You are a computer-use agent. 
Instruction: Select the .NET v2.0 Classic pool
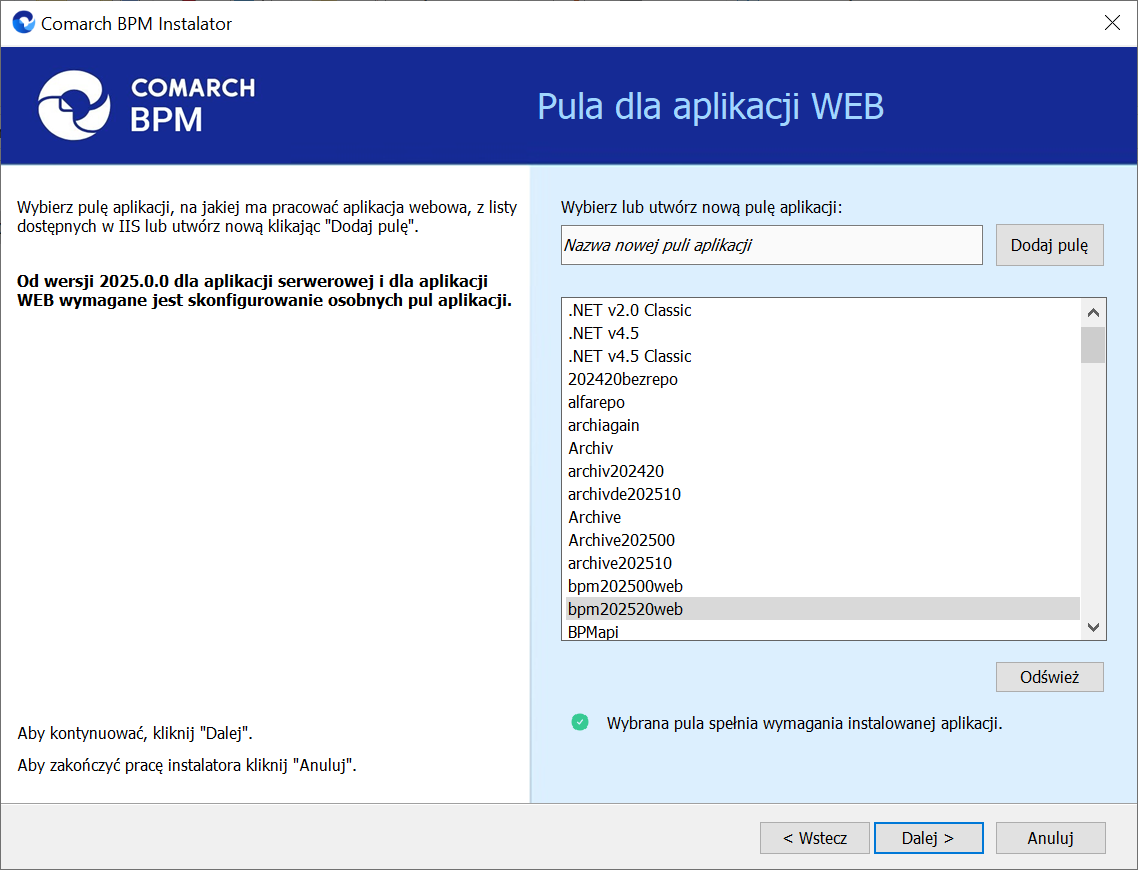(823, 310)
